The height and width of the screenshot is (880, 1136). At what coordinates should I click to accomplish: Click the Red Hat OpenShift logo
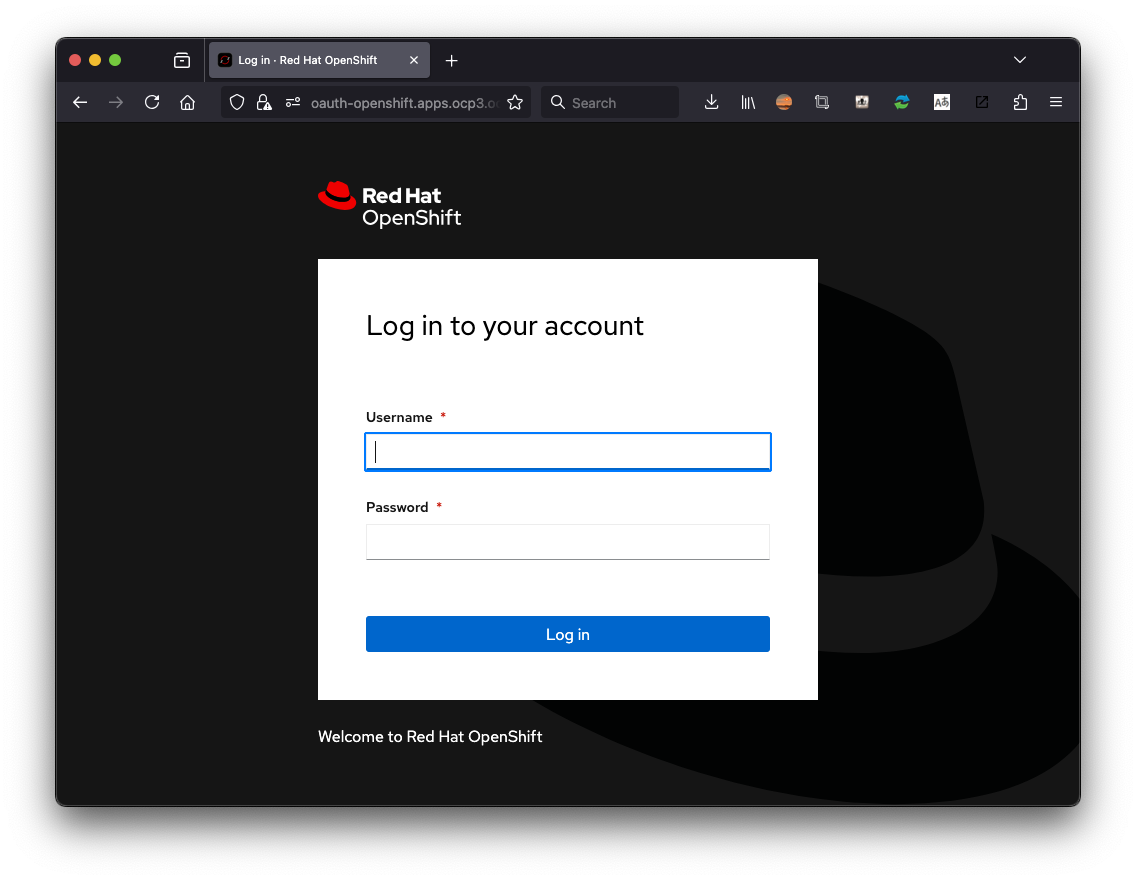point(390,204)
